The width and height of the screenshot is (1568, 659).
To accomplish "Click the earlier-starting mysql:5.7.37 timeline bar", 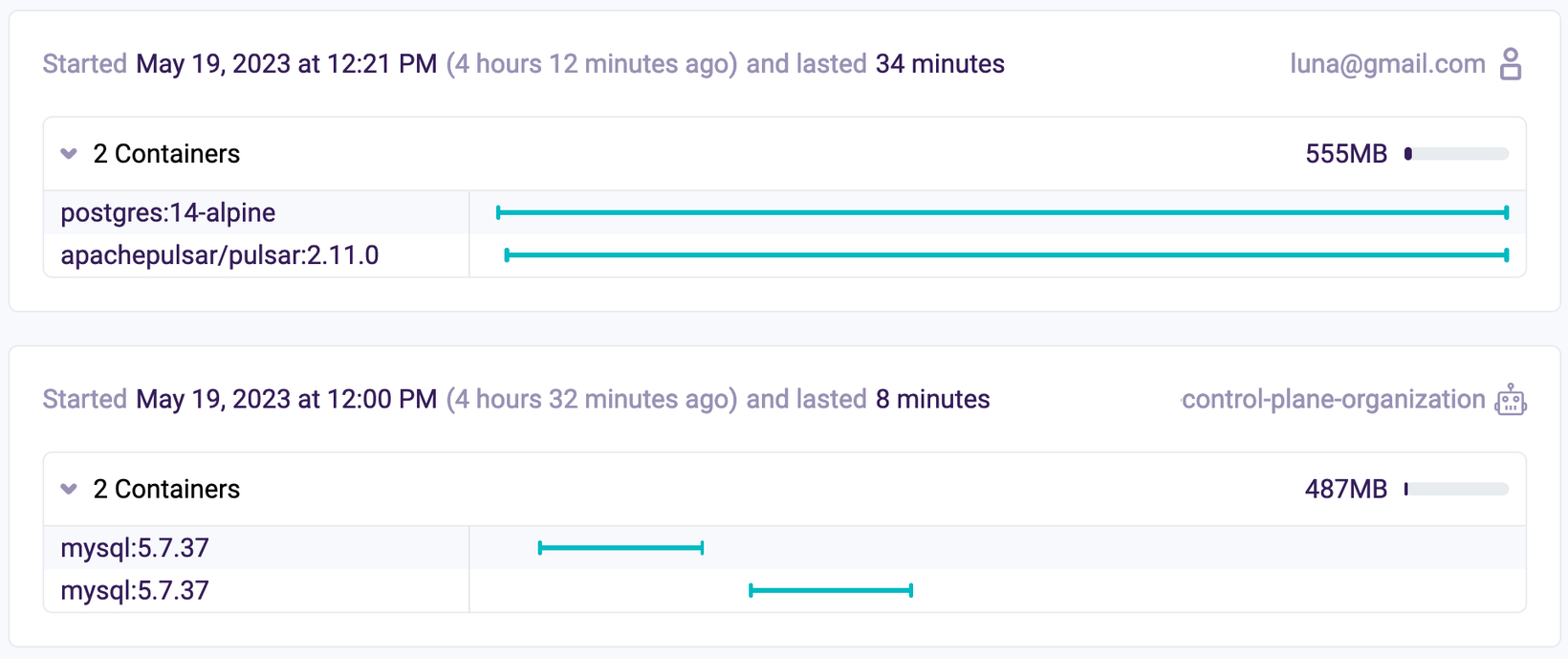I will click(621, 548).
